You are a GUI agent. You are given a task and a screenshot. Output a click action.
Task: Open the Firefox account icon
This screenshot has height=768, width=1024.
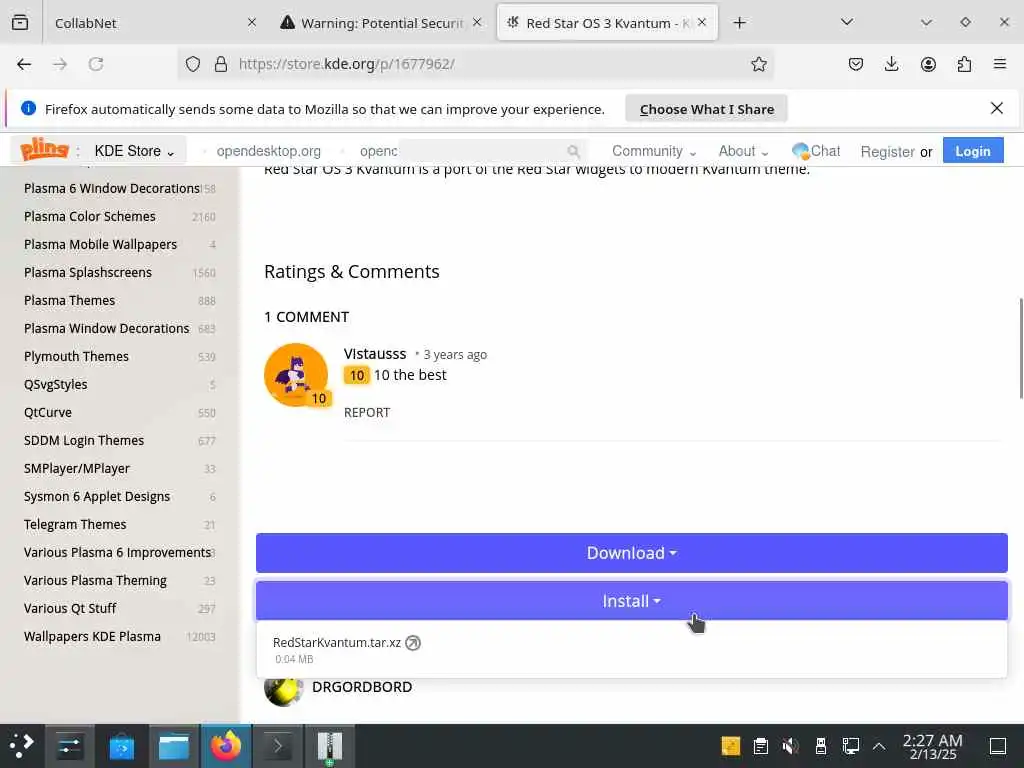(x=928, y=64)
